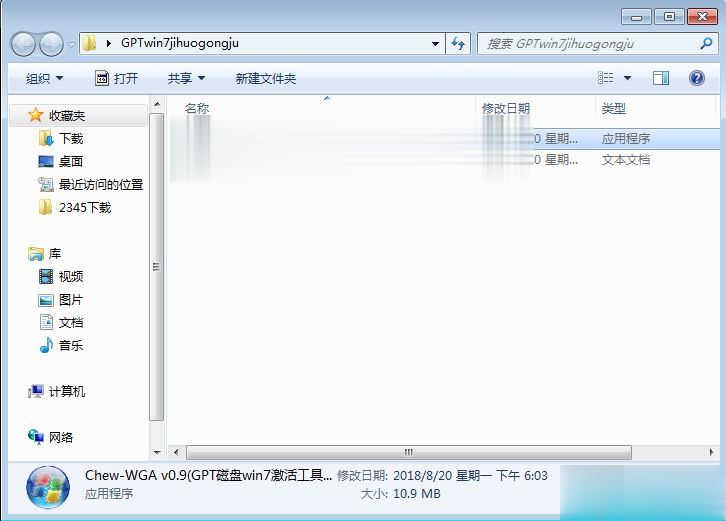Select 库 in navigation pane

(x=55, y=254)
